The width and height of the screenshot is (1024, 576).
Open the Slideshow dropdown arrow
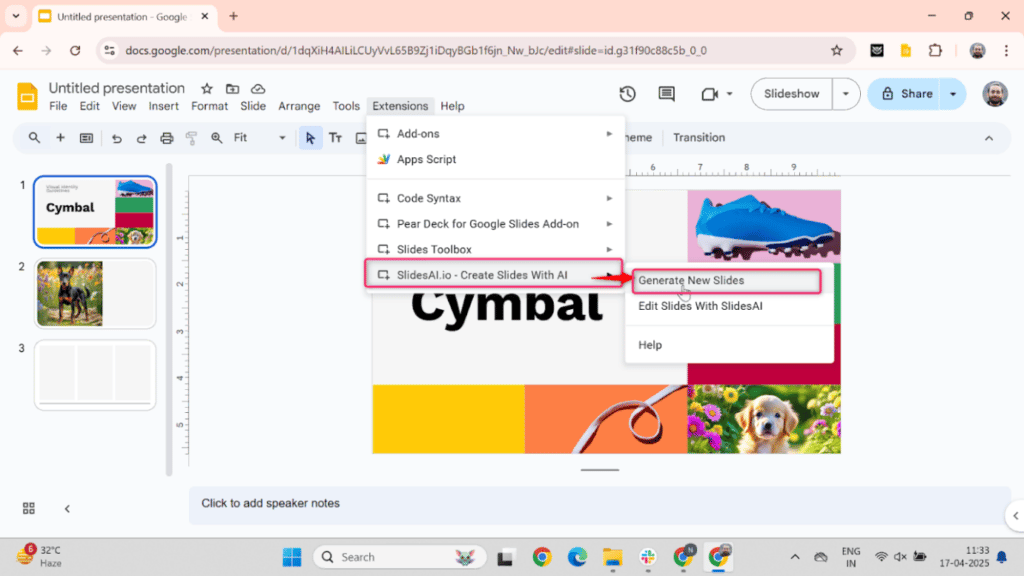[844, 93]
